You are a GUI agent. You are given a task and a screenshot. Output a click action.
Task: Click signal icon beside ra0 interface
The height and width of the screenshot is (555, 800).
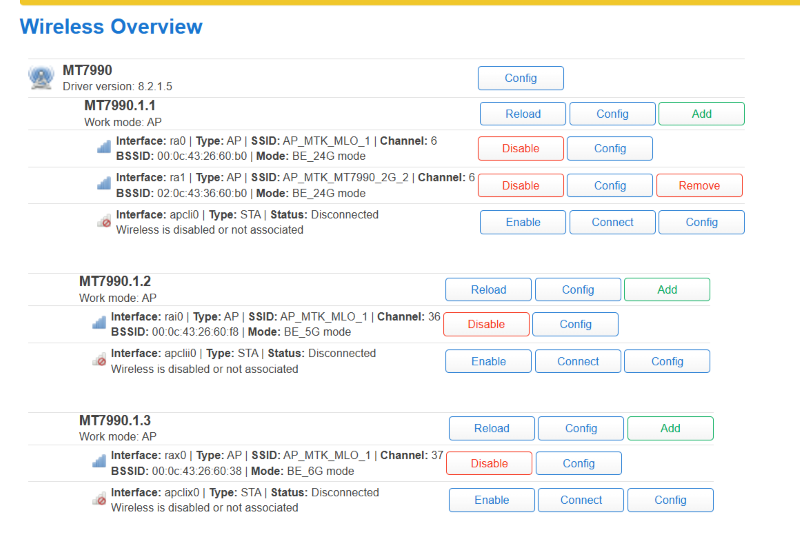[x=104, y=147]
